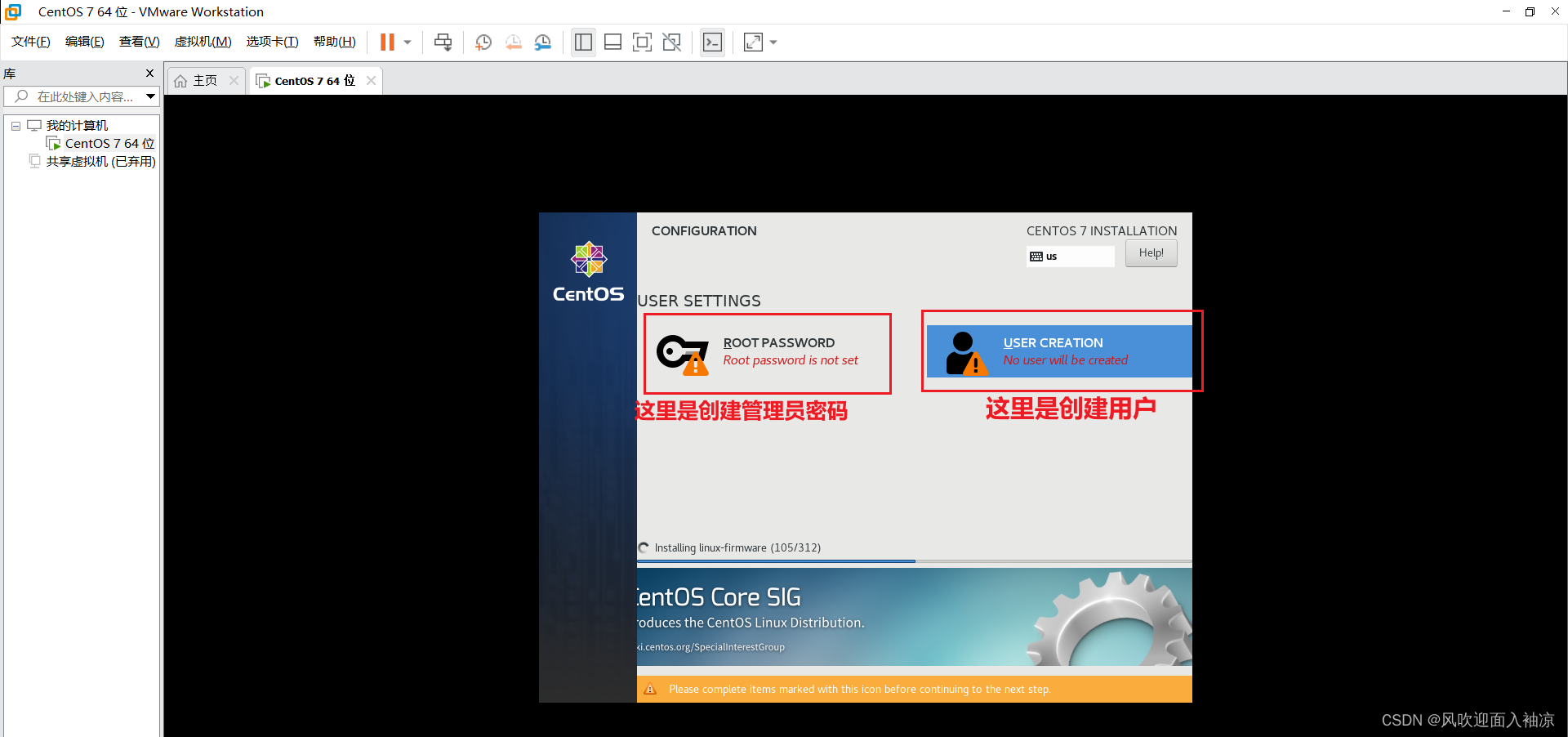1568x737 pixels.
Task: Minimize the VMware Workstation window
Action: (x=1506, y=11)
